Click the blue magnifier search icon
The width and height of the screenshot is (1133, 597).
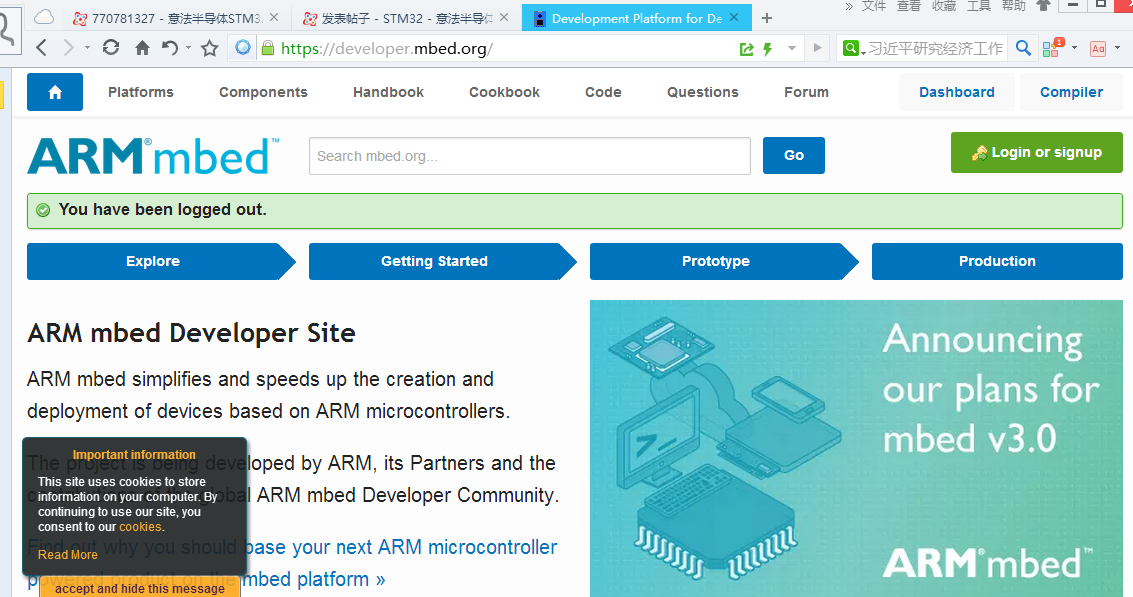1023,48
